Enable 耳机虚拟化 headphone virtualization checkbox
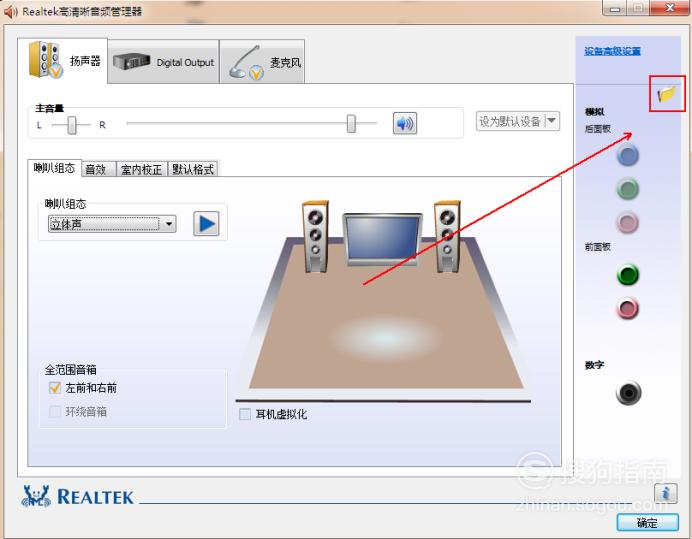Screen dimensions: 692x539 244,414
